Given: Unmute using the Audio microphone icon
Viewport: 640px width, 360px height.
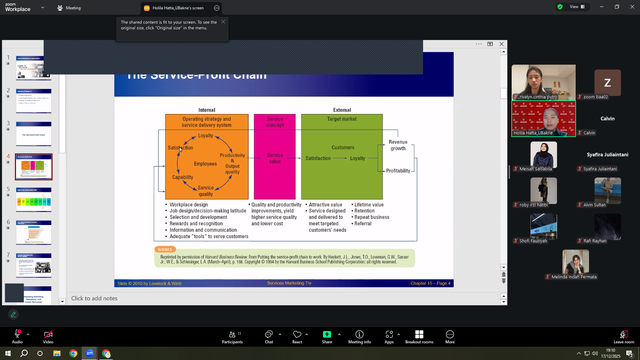Looking at the screenshot, I should pyautogui.click(x=17, y=336).
